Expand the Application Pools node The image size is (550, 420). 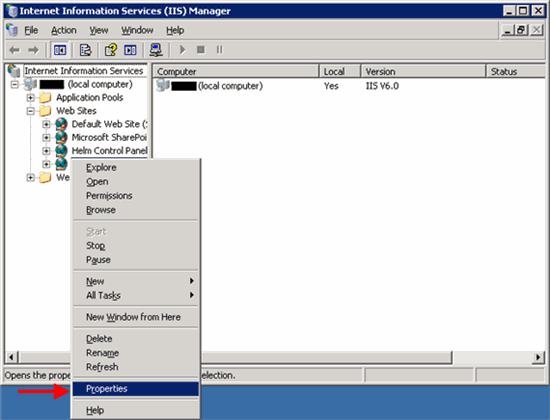tap(31, 98)
